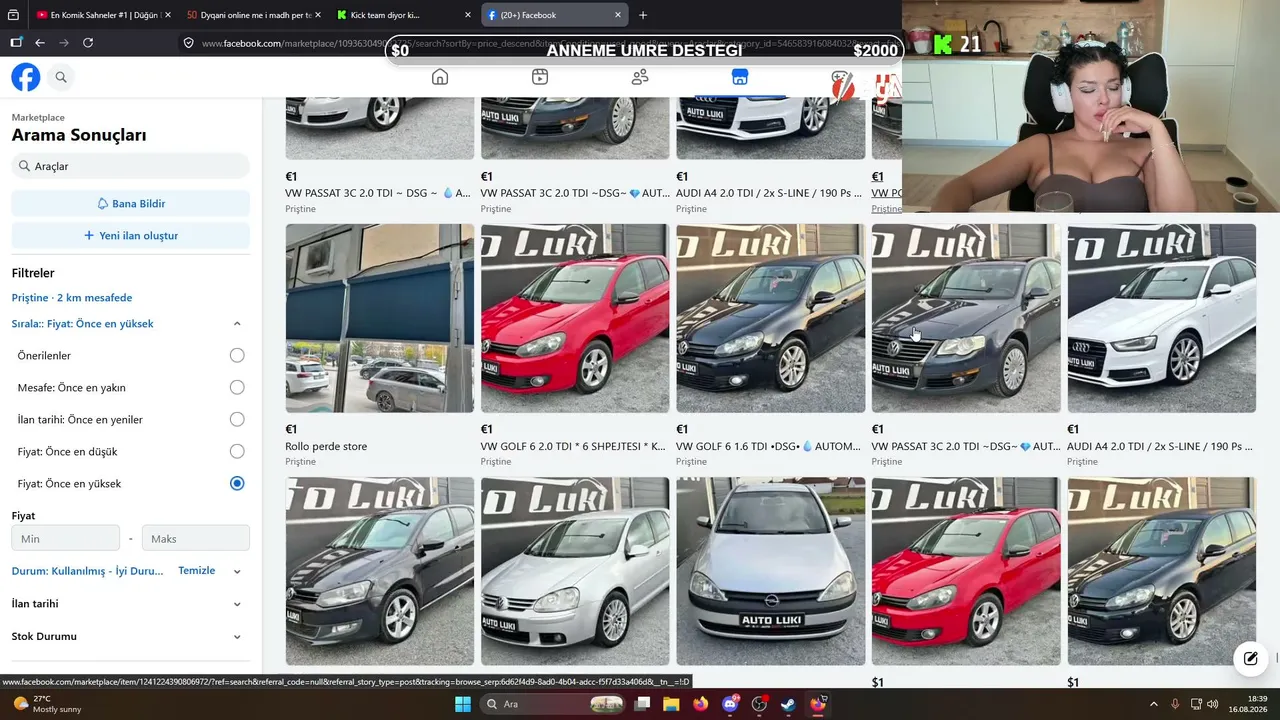This screenshot has height=720, width=1280.
Task: Open the new message compose icon
Action: [x=1250, y=658]
